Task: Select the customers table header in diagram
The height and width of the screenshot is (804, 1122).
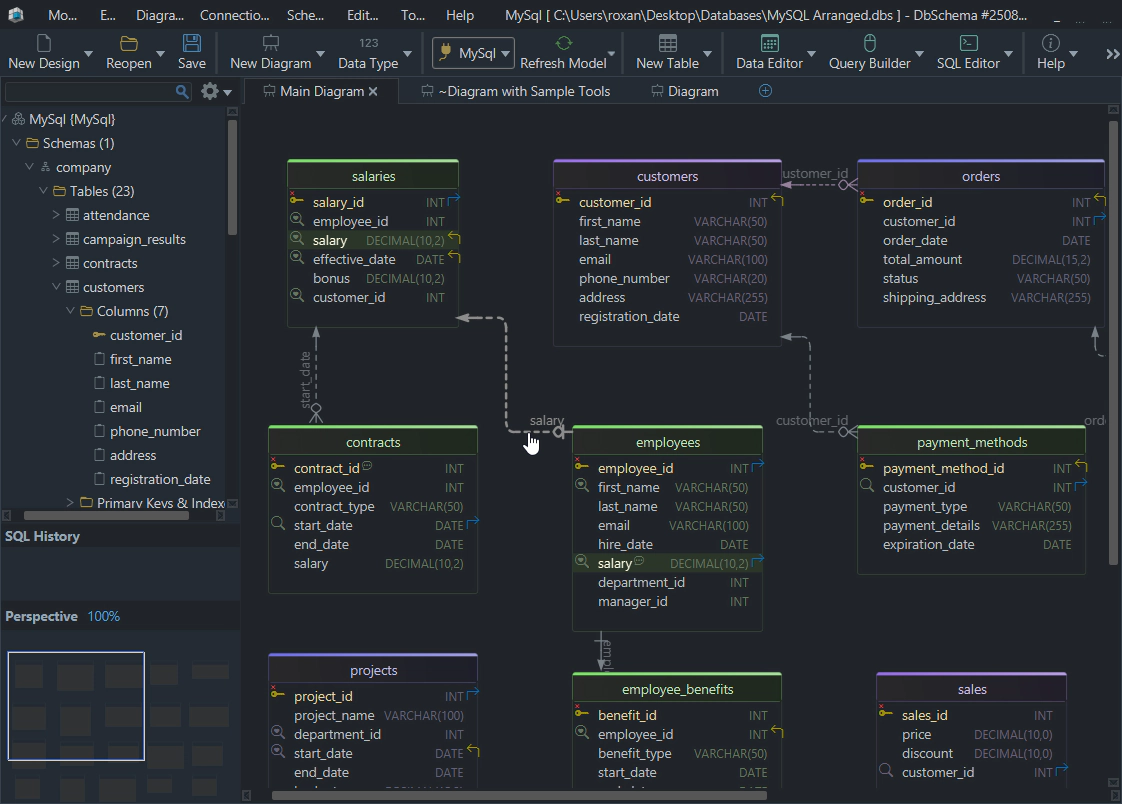Action: (x=667, y=176)
